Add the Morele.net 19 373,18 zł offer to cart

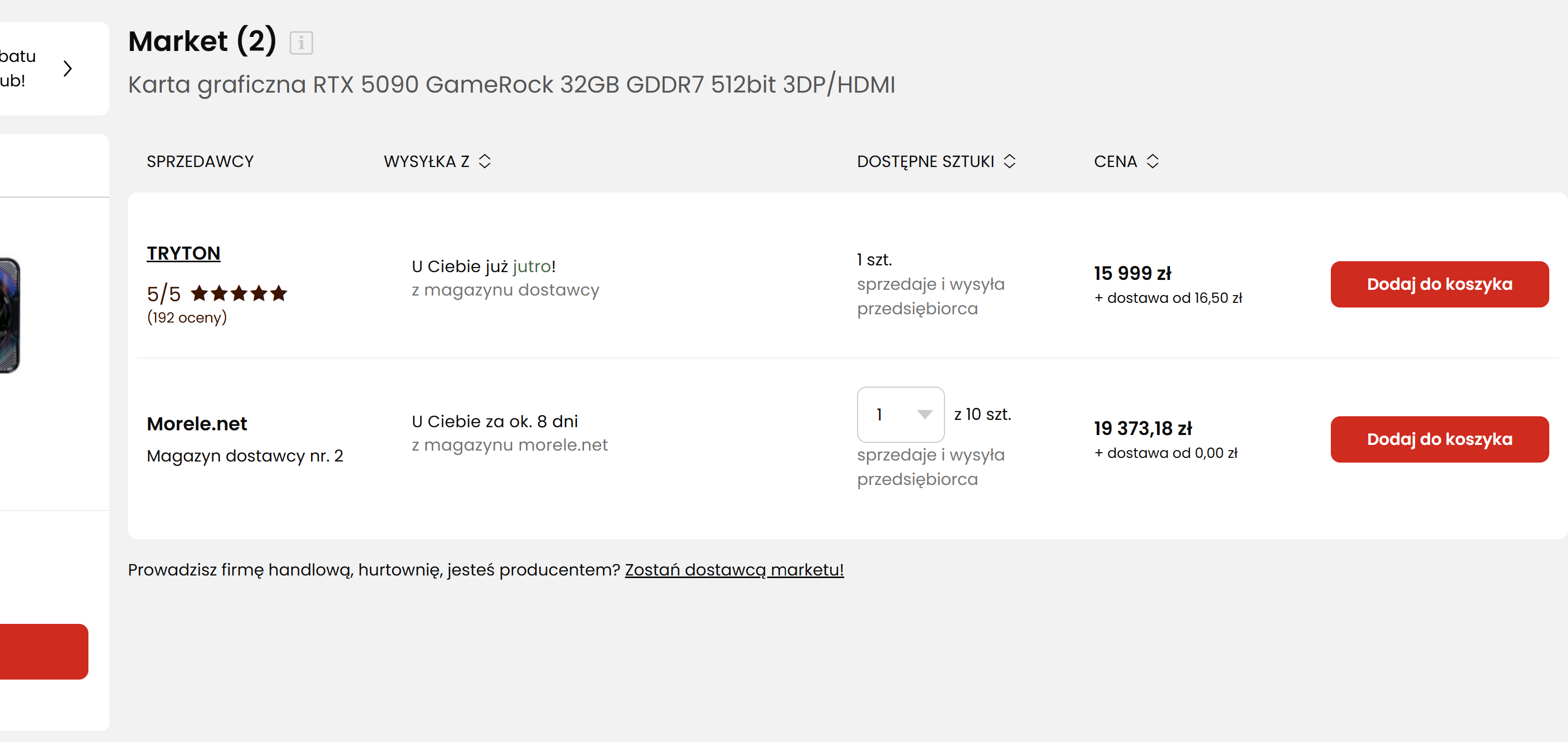(1439, 439)
